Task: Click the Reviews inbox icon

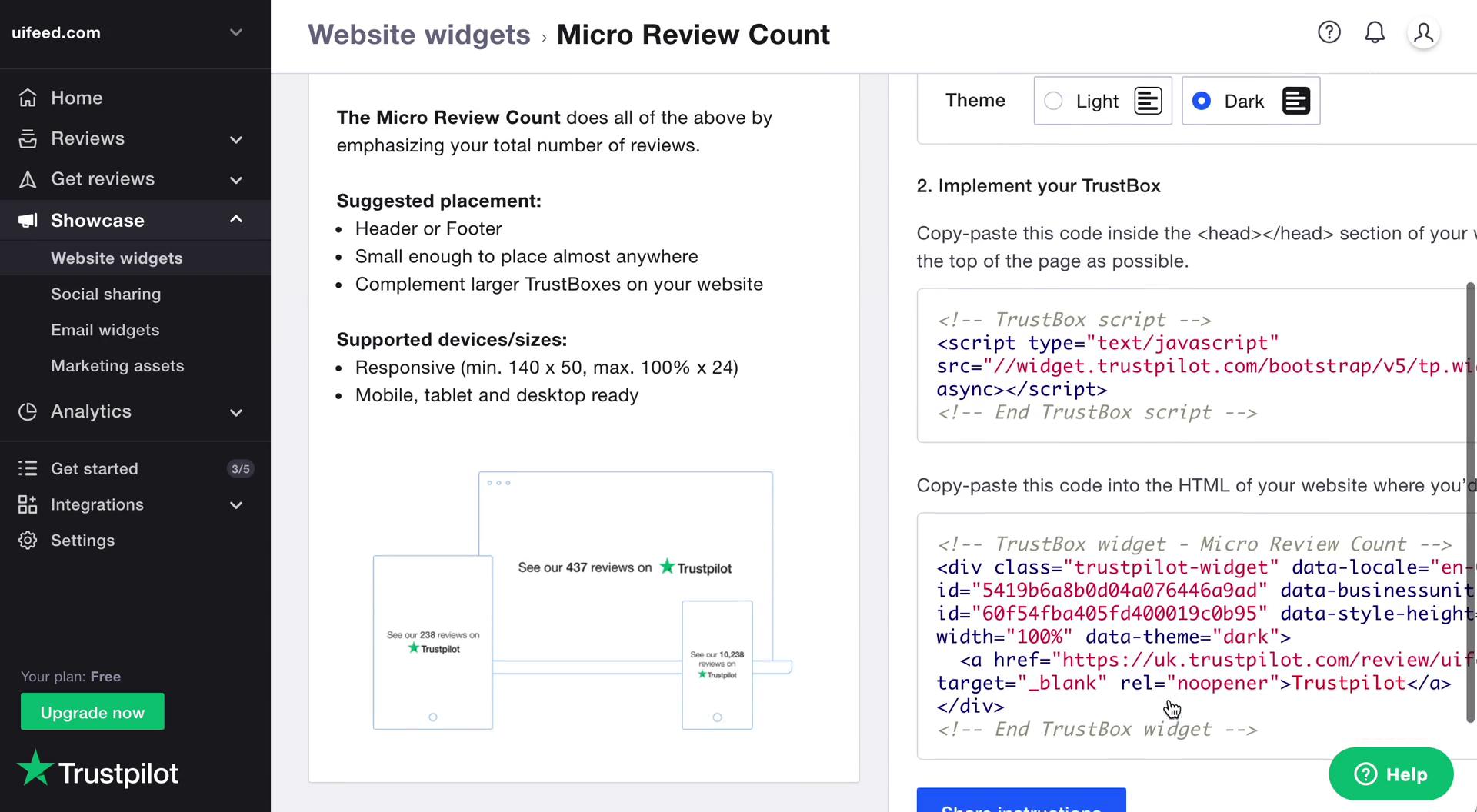Action: click(x=28, y=138)
